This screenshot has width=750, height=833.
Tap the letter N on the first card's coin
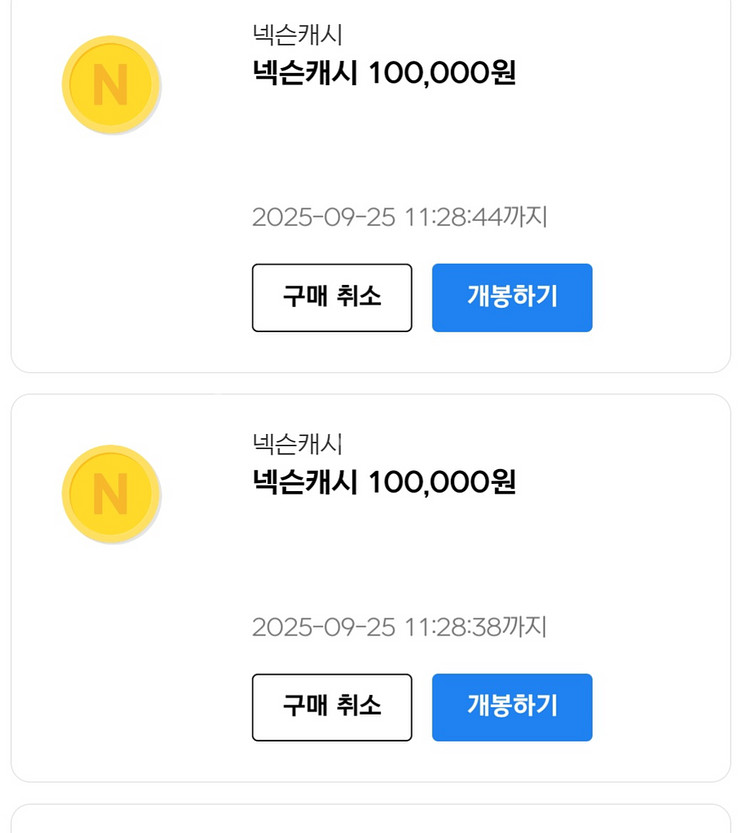[x=110, y=85]
